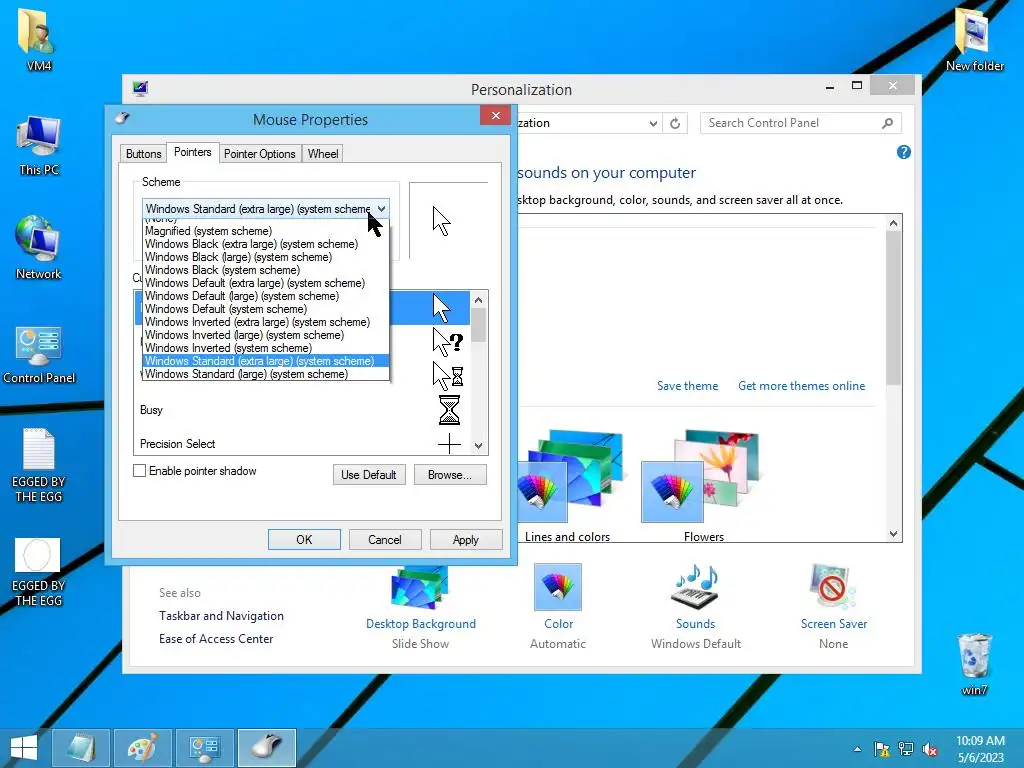Click the Save theme link

[x=687, y=386]
